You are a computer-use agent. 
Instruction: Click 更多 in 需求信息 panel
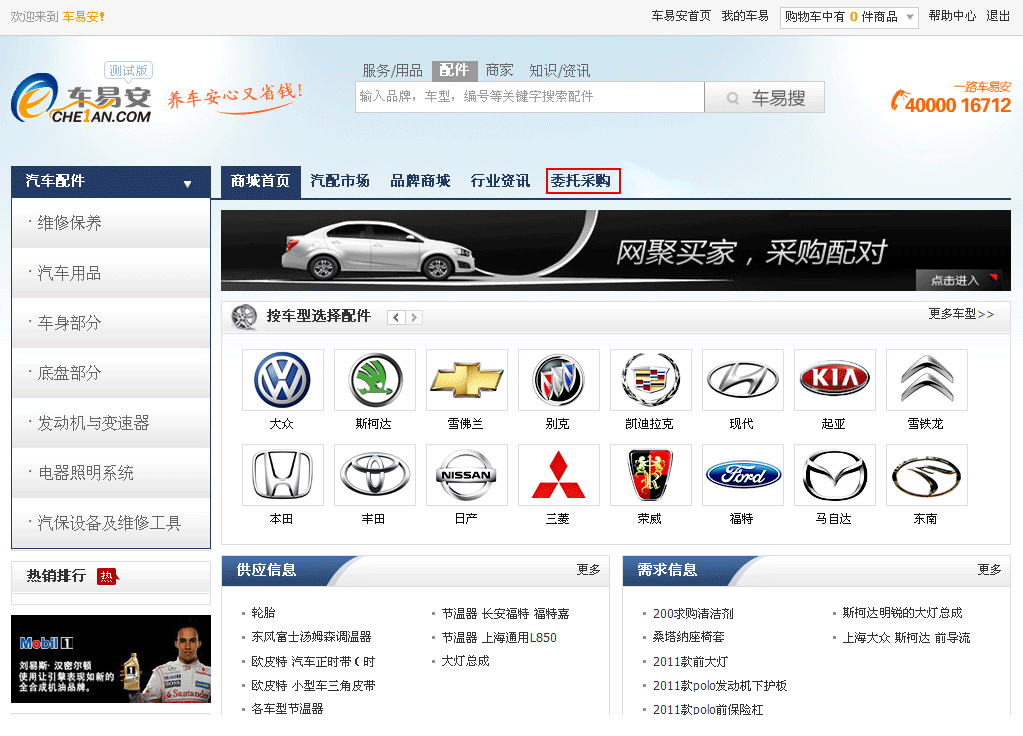[989, 570]
